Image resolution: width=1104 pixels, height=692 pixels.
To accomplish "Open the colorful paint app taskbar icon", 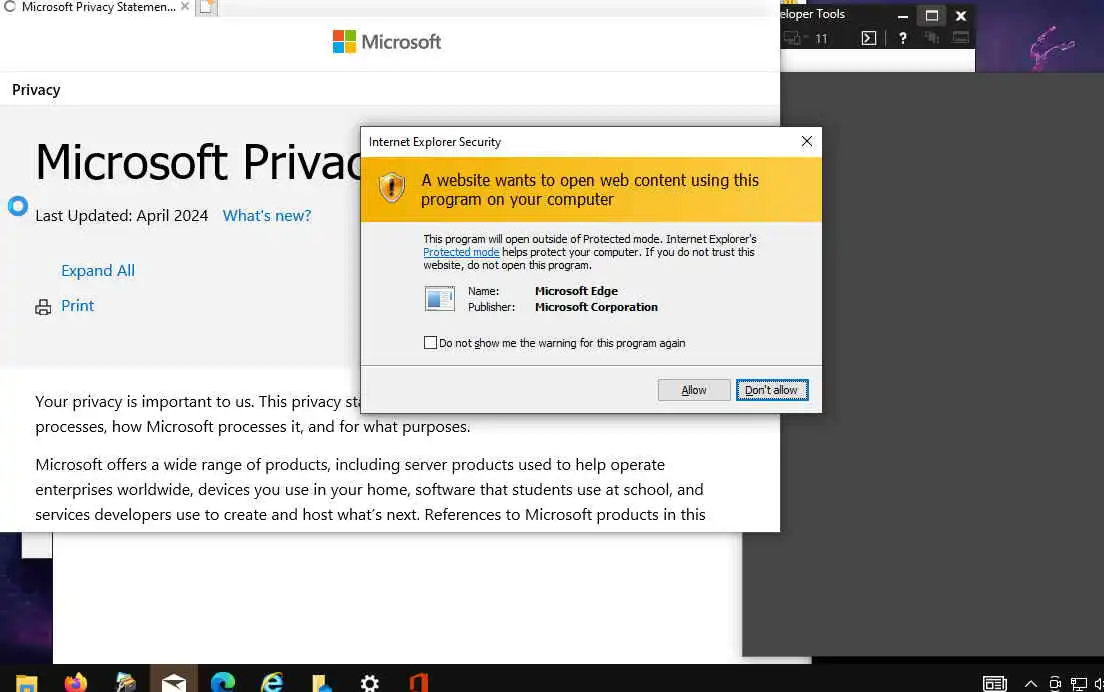I will tap(125, 681).
